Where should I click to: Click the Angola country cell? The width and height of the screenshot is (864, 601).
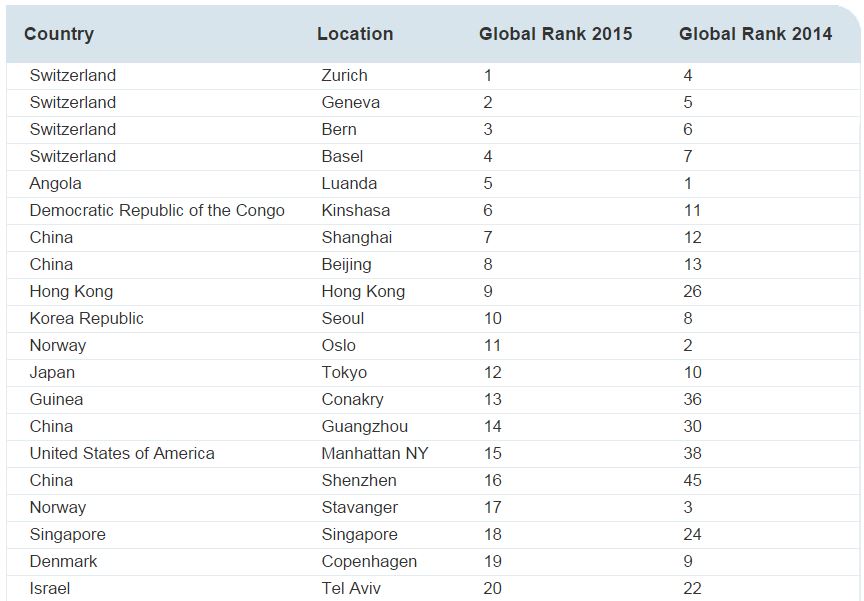[56, 183]
